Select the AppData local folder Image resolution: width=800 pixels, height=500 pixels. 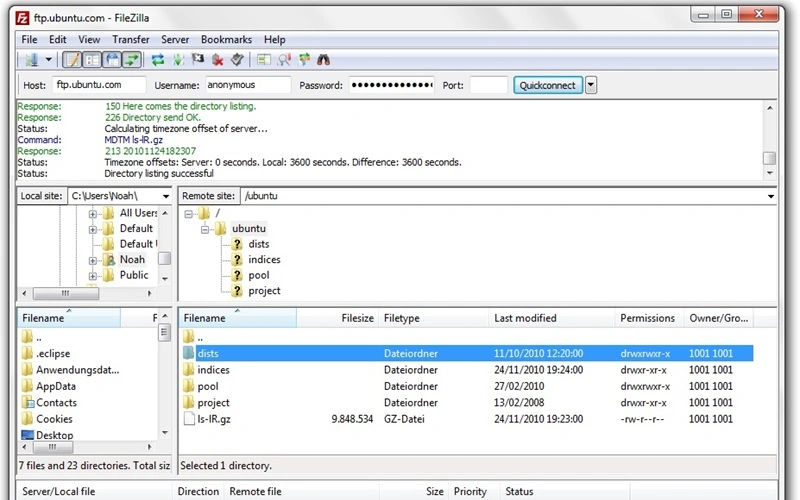pyautogui.click(x=56, y=386)
